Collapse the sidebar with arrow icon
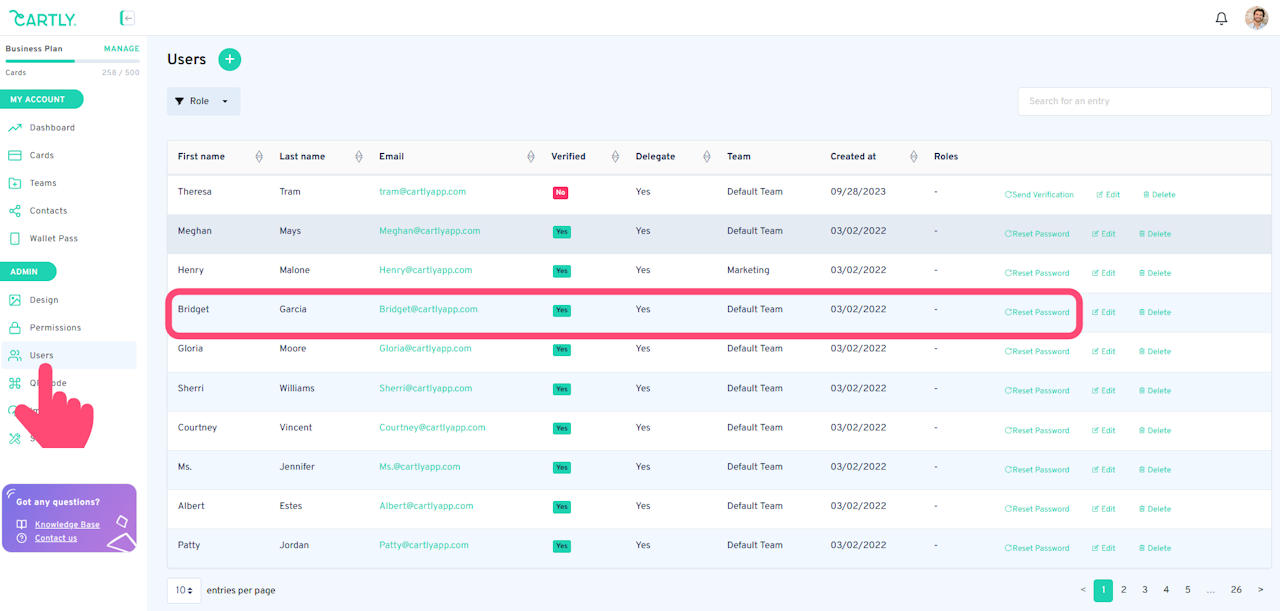 pos(127,18)
